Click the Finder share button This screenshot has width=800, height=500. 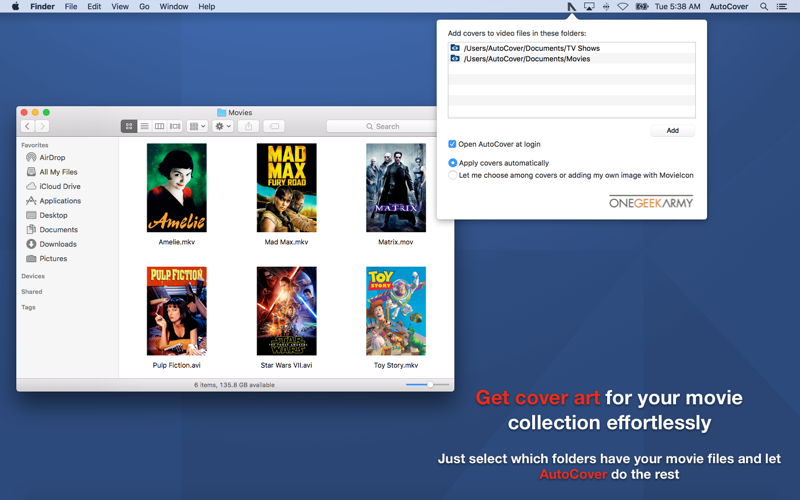tap(248, 126)
